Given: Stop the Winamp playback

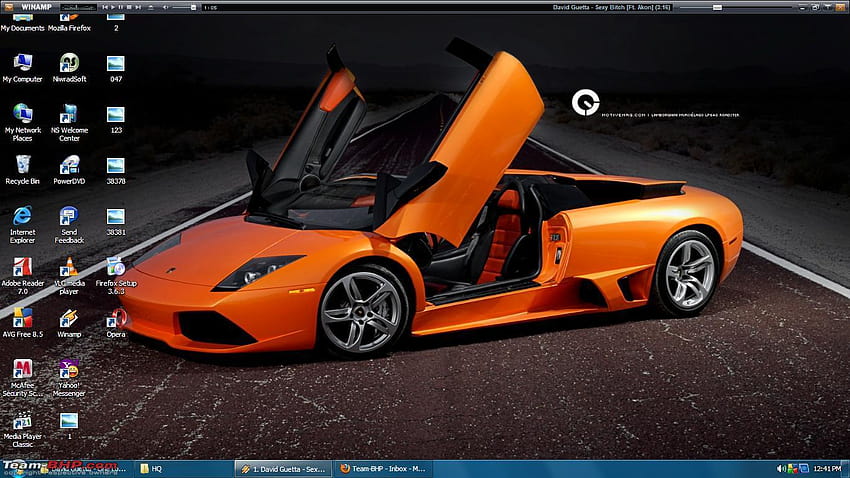Looking at the screenshot, I should click(x=129, y=7).
